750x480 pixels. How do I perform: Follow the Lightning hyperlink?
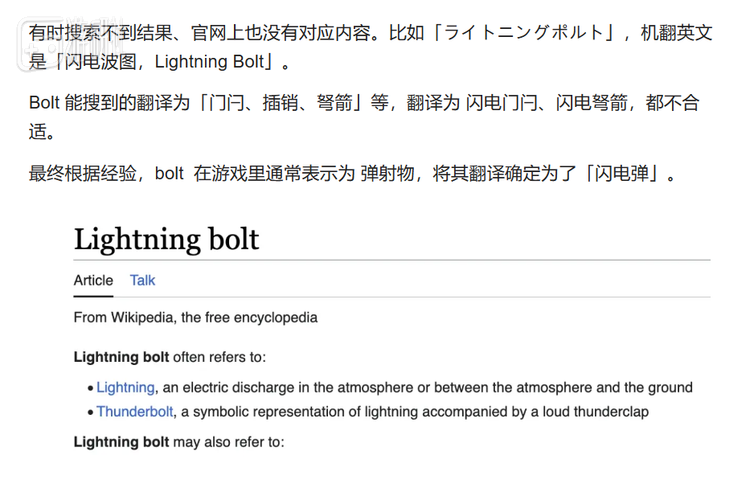(125, 387)
